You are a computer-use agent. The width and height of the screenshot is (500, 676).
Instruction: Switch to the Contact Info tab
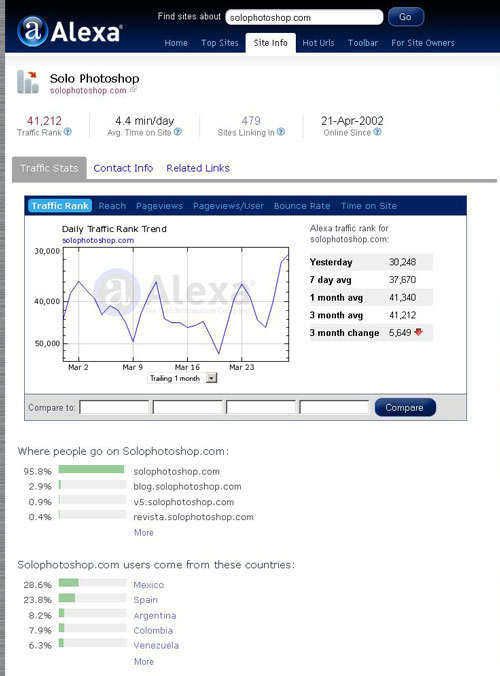[x=123, y=168]
